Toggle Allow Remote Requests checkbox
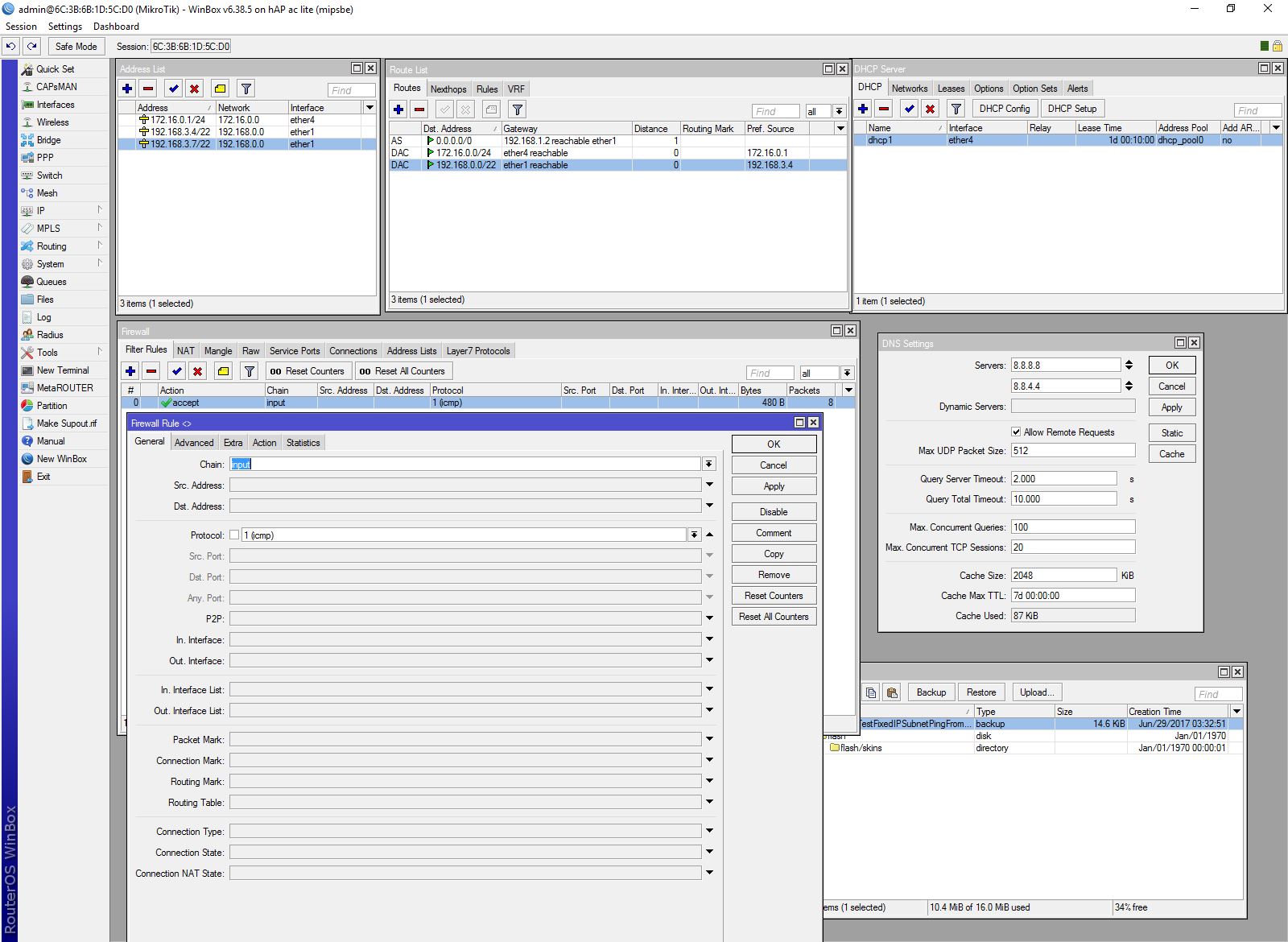The width and height of the screenshot is (1288, 942). (x=1016, y=432)
